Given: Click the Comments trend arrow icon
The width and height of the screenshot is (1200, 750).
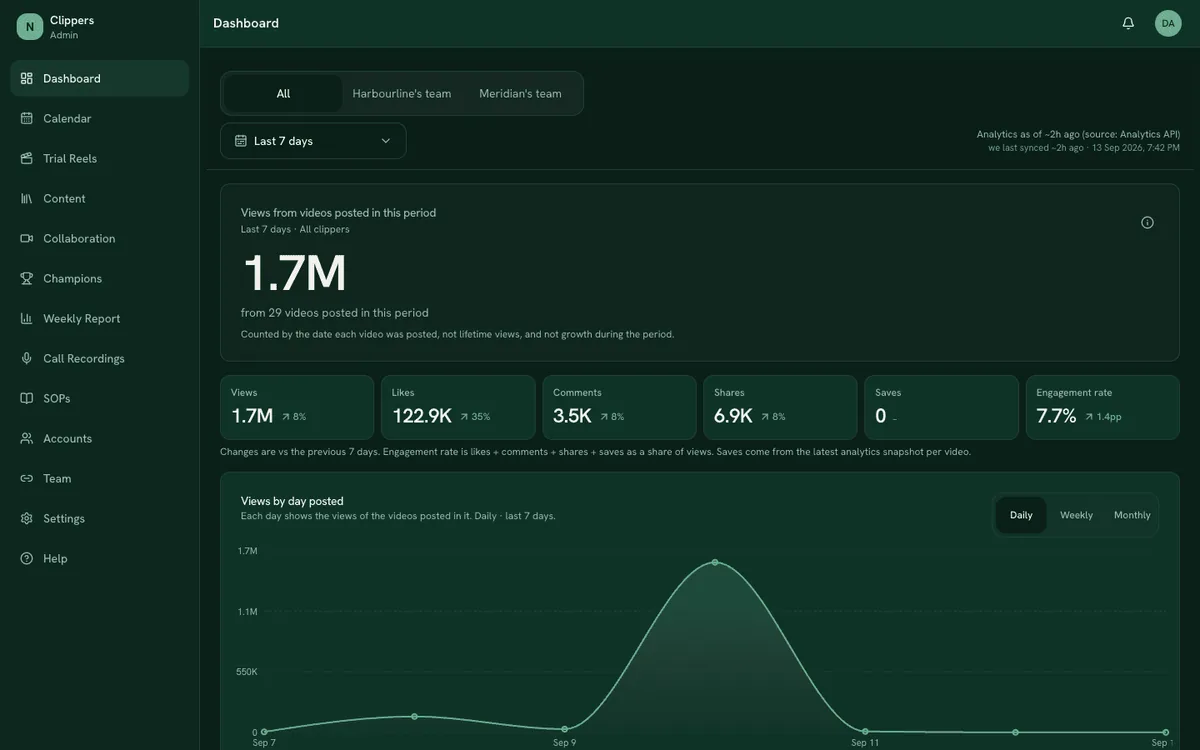Looking at the screenshot, I should 604,417.
